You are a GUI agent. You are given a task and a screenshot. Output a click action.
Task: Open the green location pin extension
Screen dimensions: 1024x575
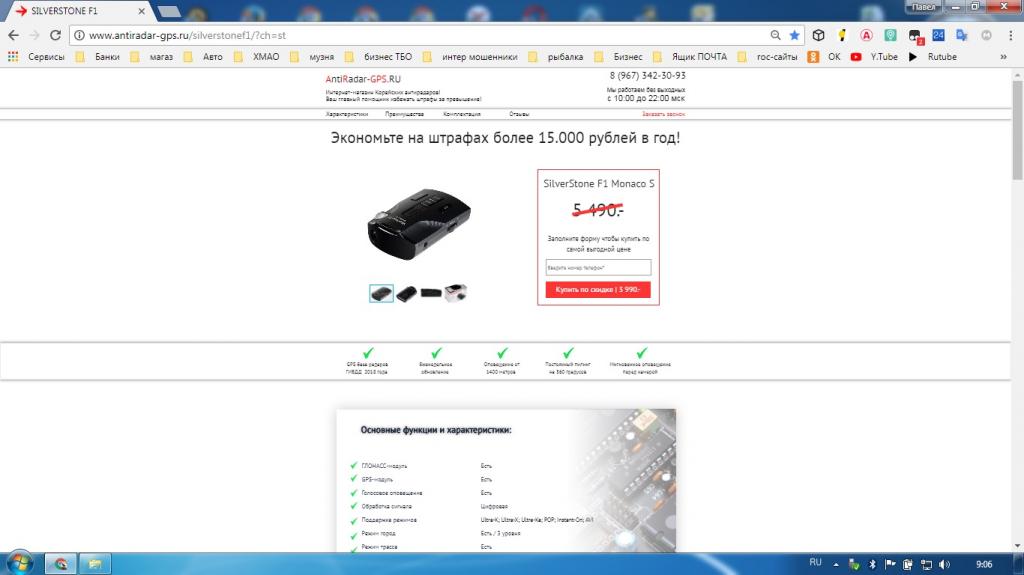890,35
